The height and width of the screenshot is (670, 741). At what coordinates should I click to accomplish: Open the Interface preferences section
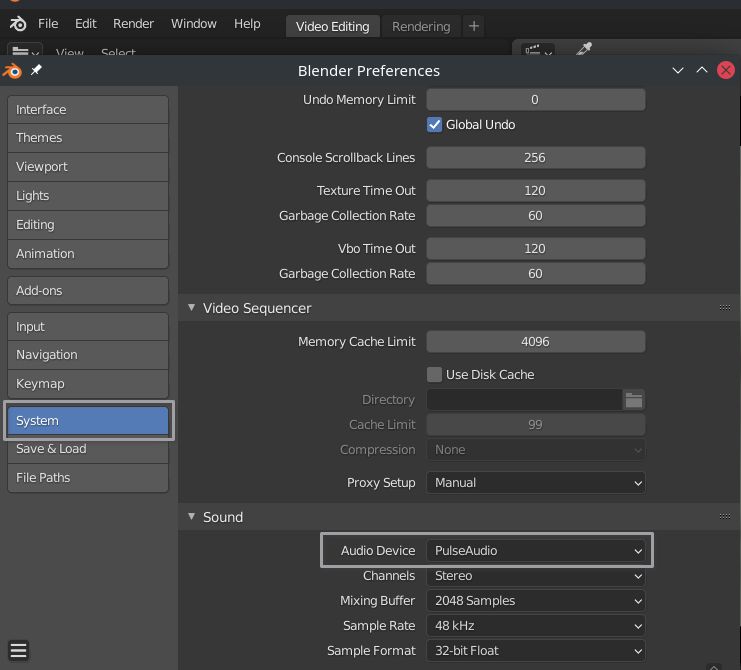[x=88, y=110]
